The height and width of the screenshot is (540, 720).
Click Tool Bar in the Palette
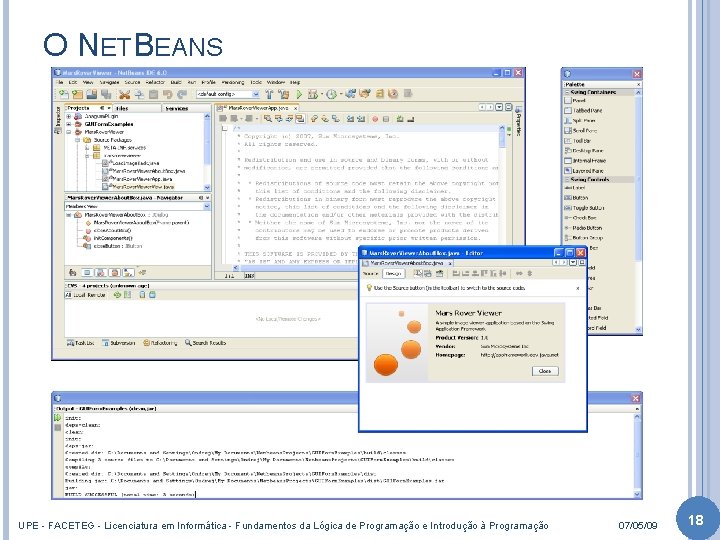577,141
